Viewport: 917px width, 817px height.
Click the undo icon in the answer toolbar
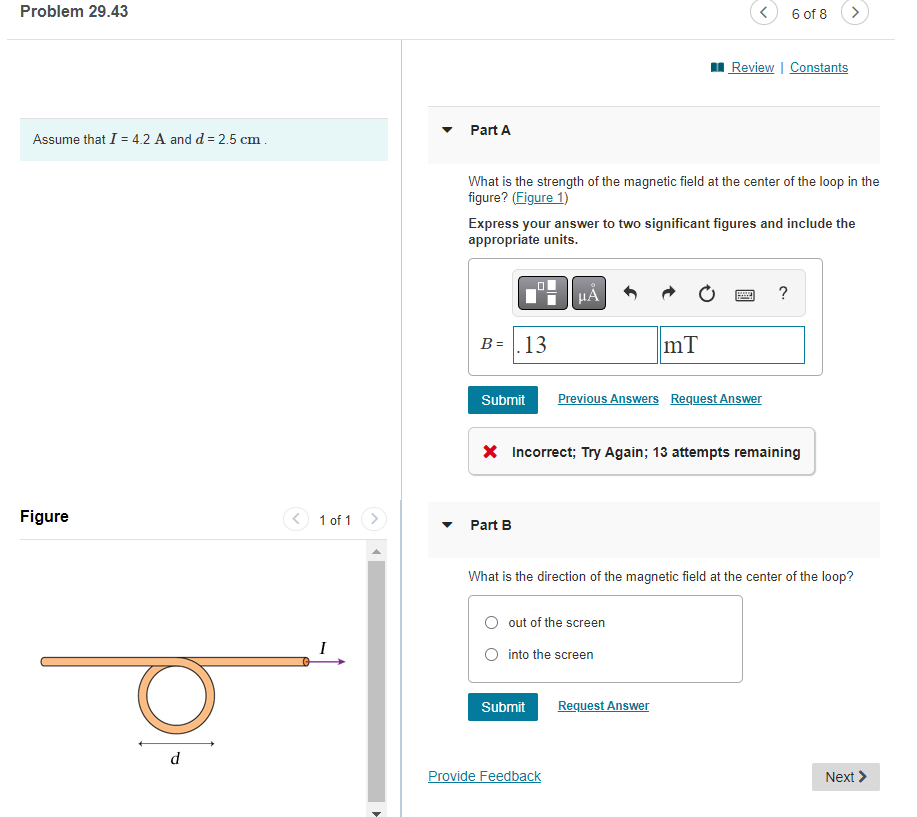(630, 292)
